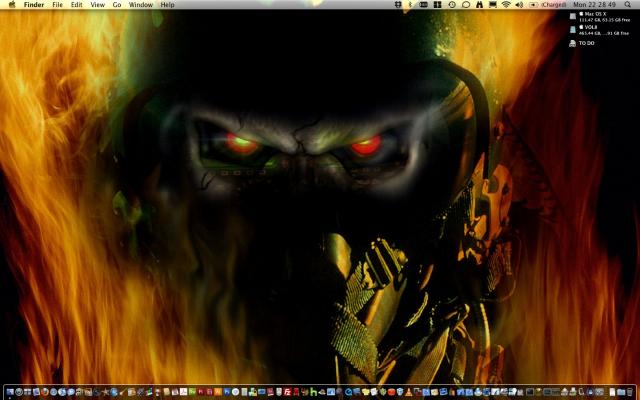Open the Finder menu

pos(34,5)
